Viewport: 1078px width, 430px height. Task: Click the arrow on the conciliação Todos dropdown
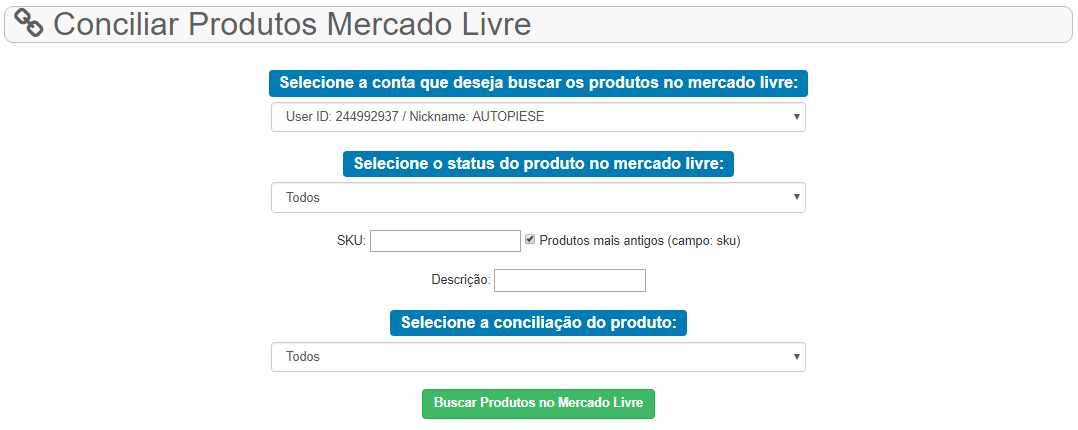click(796, 357)
